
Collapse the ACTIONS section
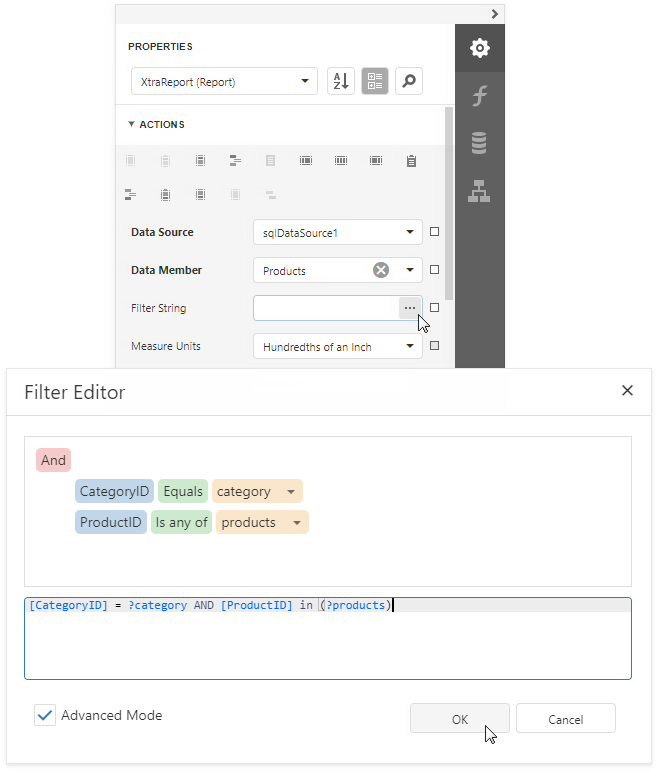[x=132, y=124]
